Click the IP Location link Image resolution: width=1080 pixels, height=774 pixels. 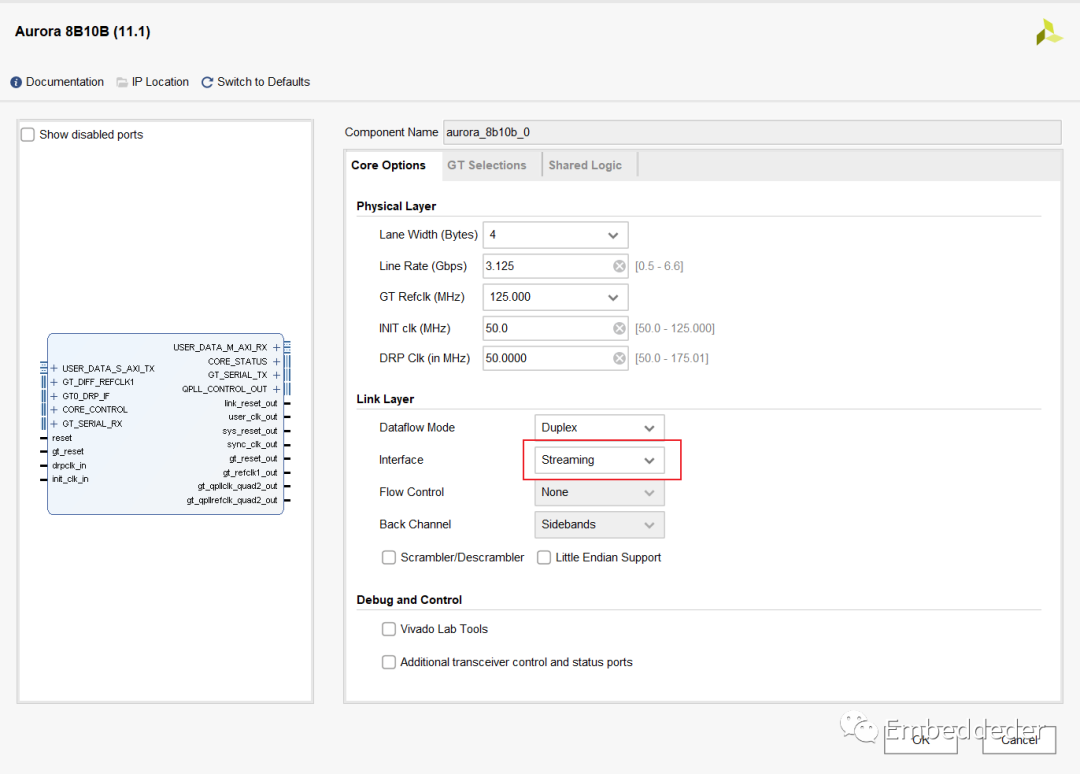coord(160,82)
